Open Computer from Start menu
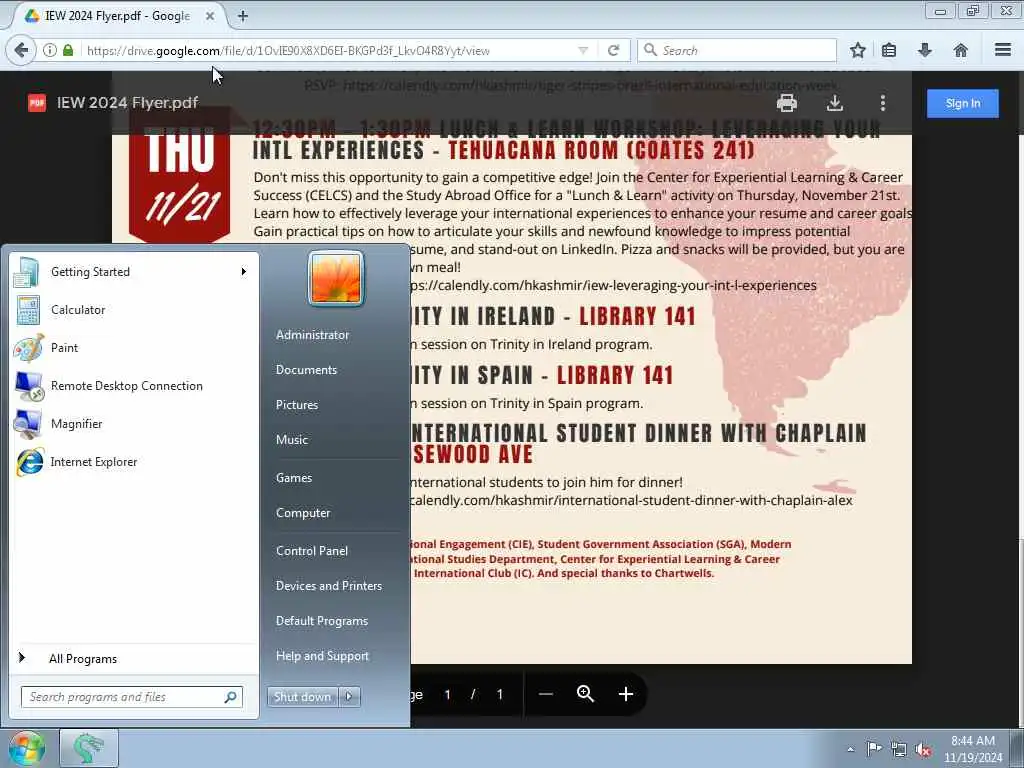This screenshot has height=768, width=1024. point(303,513)
